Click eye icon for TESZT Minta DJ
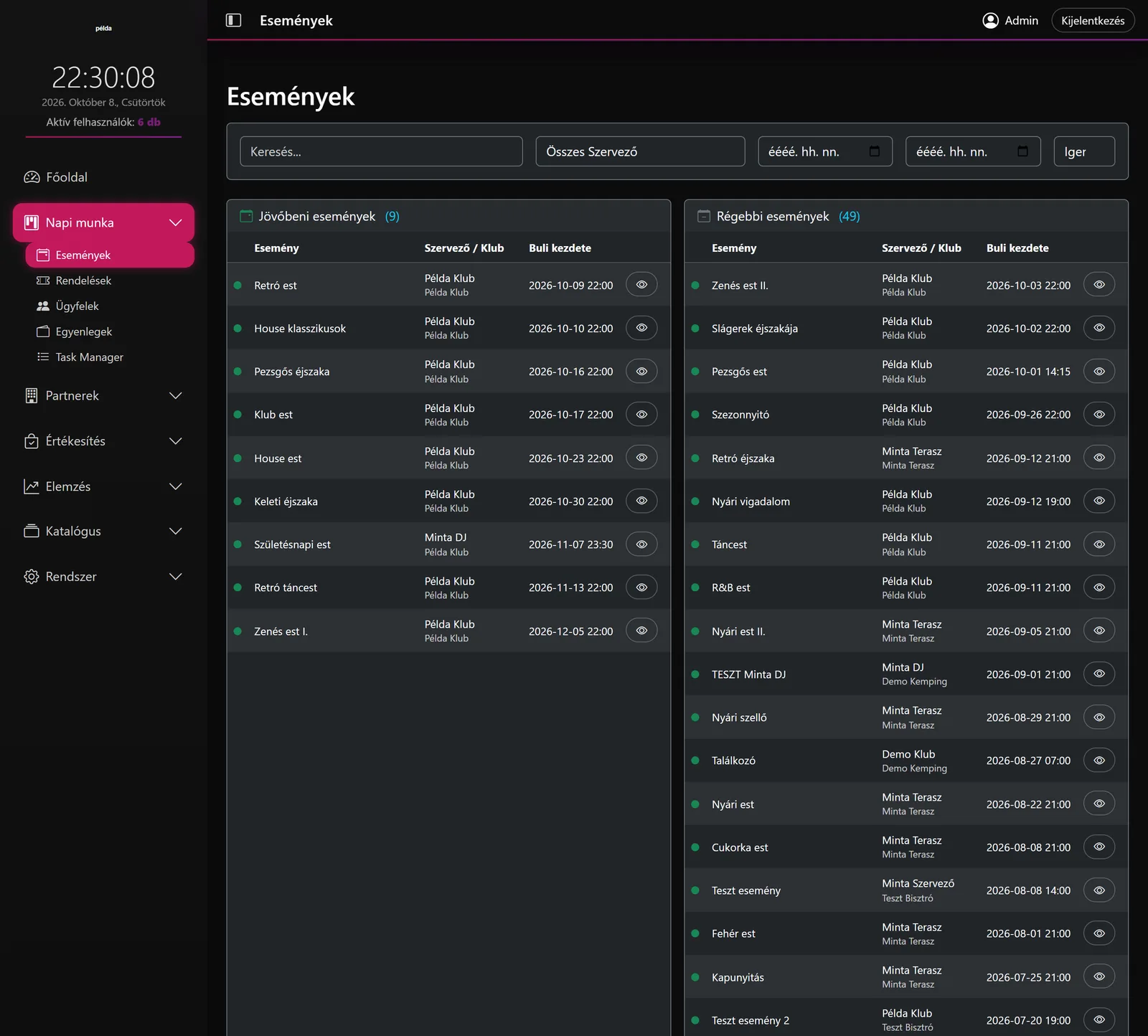The width and height of the screenshot is (1148, 1036). 1099,674
